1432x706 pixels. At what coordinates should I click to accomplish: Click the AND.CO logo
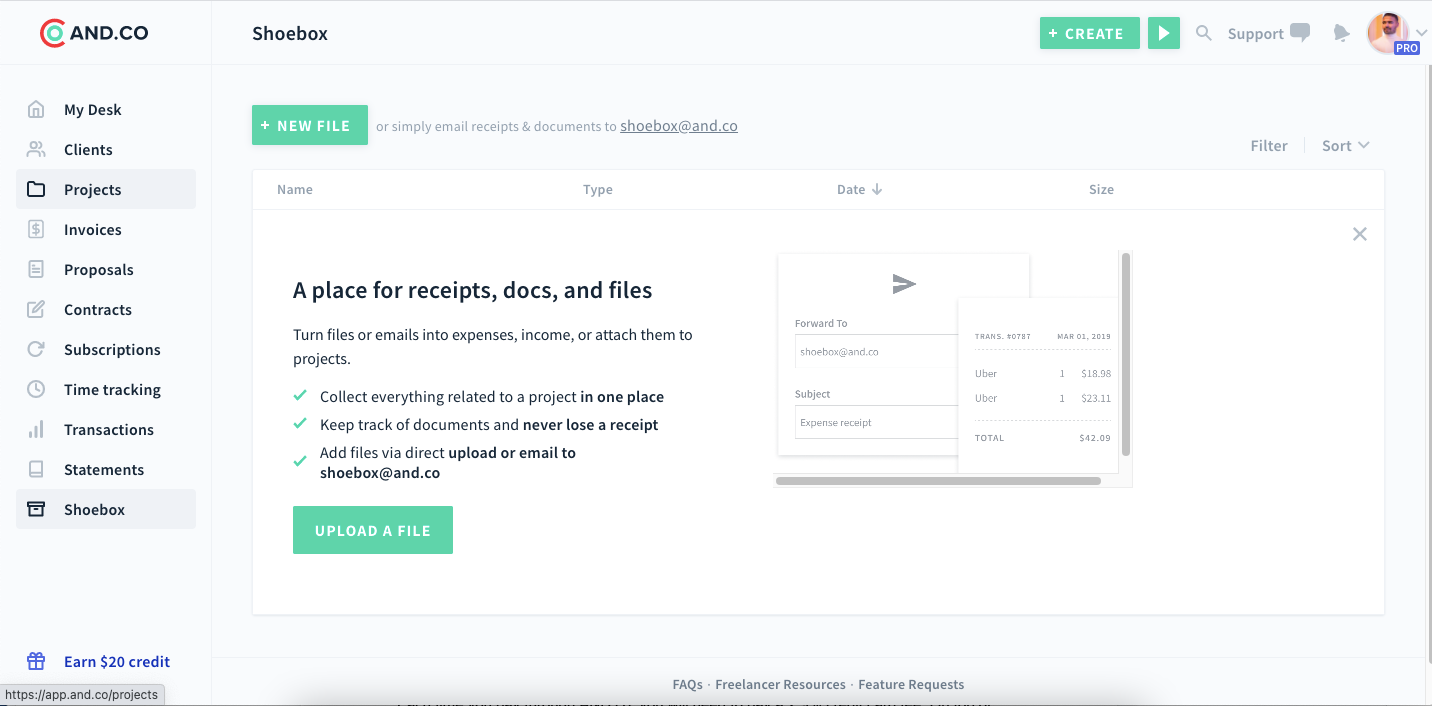click(94, 32)
